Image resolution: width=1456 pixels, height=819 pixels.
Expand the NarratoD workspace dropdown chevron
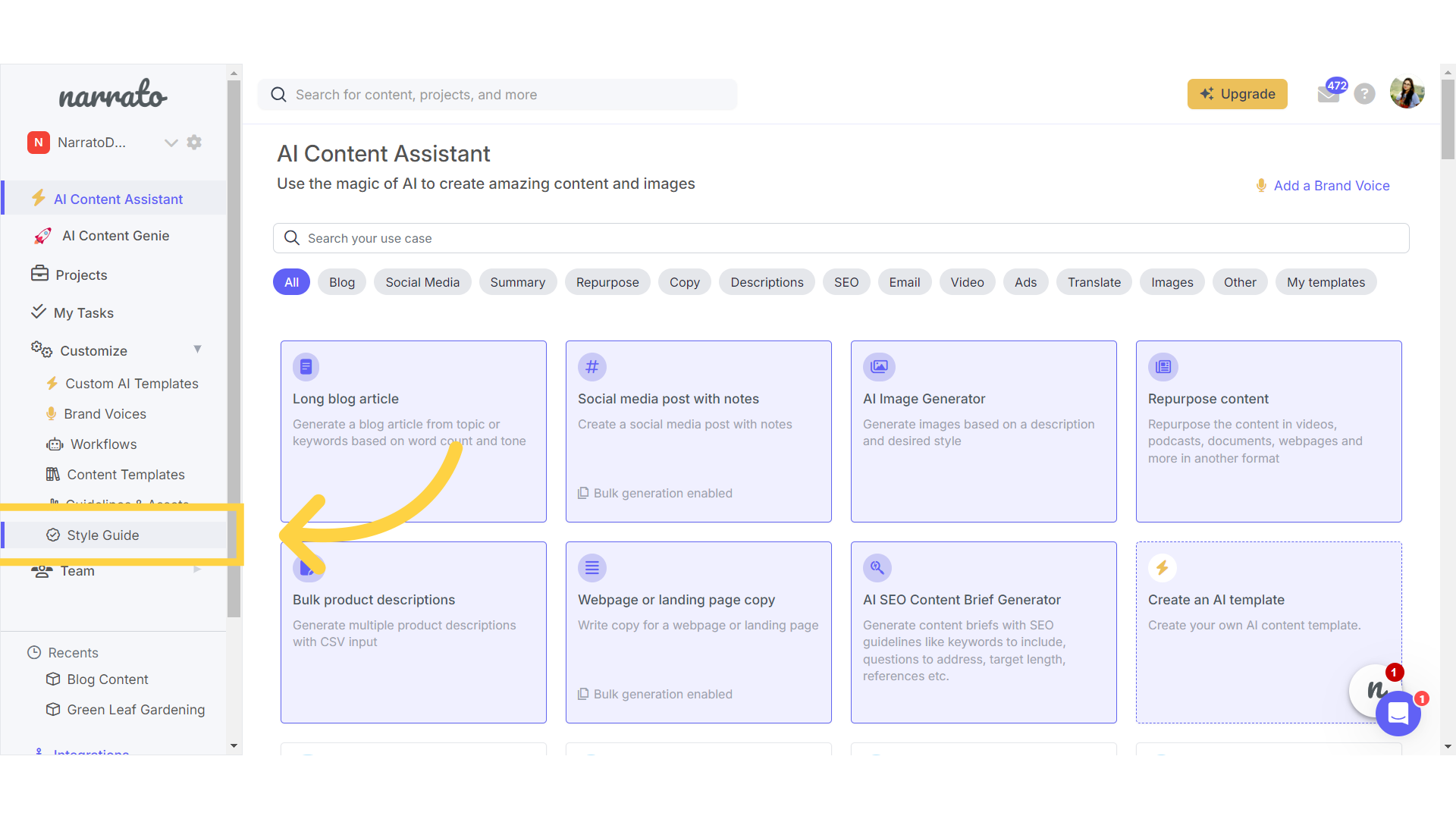pyautogui.click(x=171, y=143)
